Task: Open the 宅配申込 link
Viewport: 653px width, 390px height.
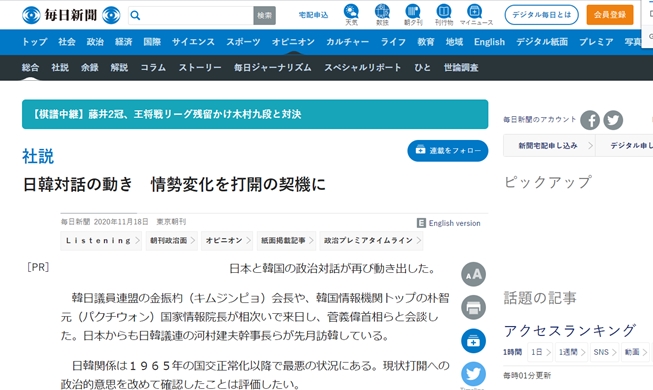Action: tap(313, 15)
